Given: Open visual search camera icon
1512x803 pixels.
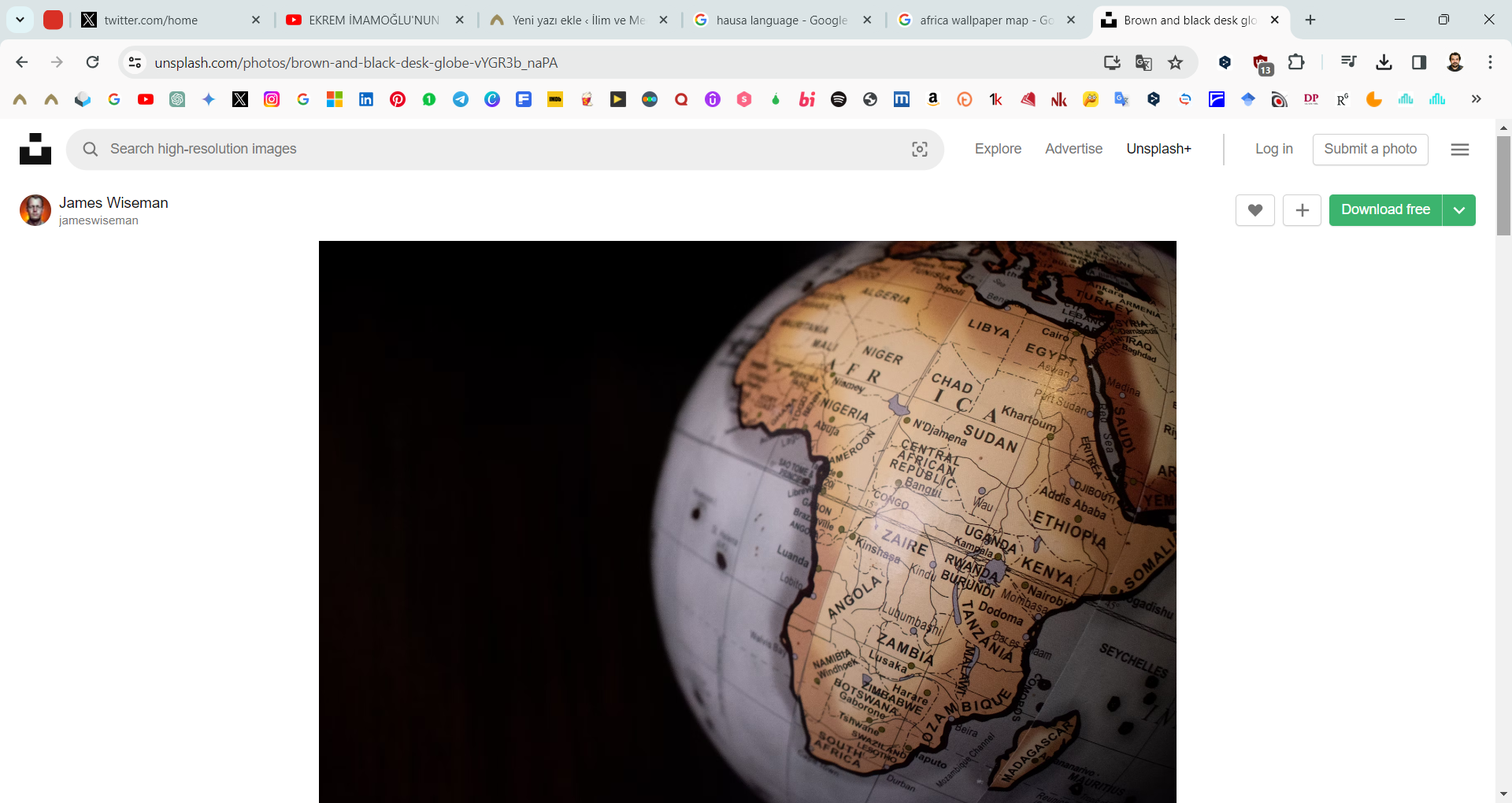Looking at the screenshot, I should 919,150.
